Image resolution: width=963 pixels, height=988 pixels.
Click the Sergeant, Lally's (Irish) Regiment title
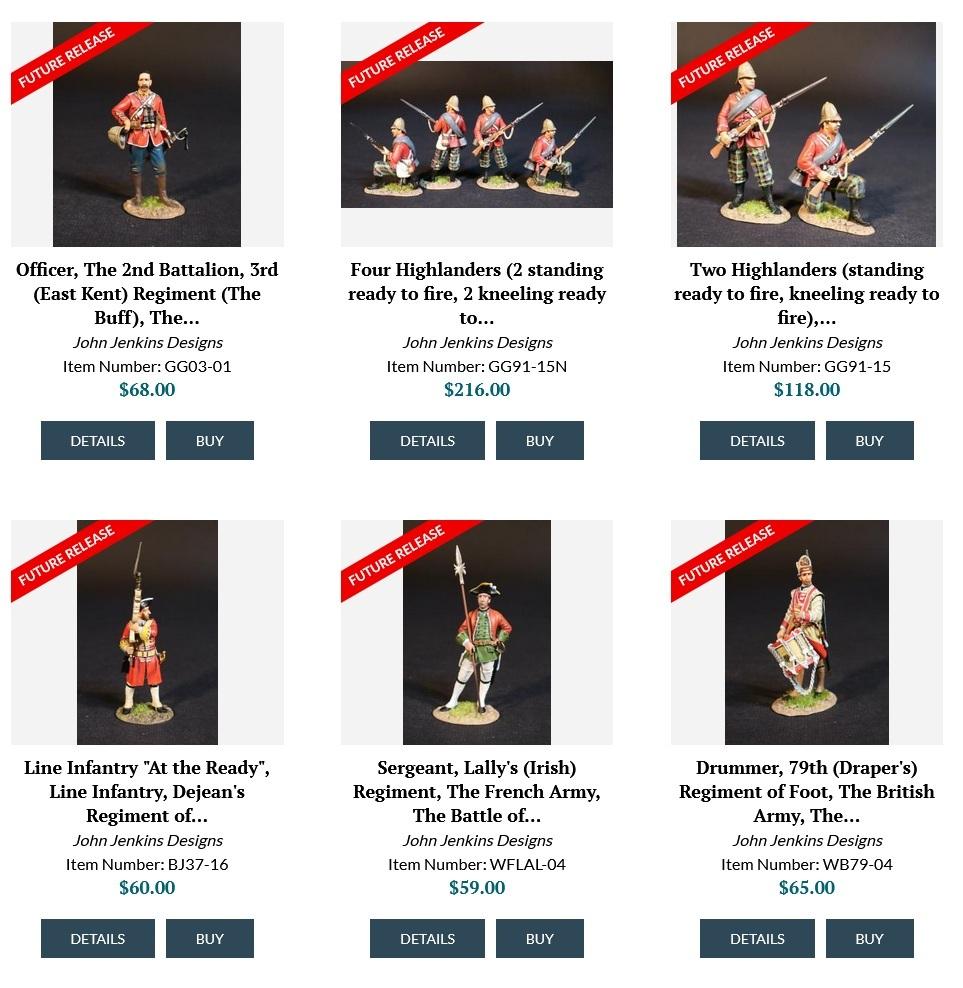tap(476, 791)
